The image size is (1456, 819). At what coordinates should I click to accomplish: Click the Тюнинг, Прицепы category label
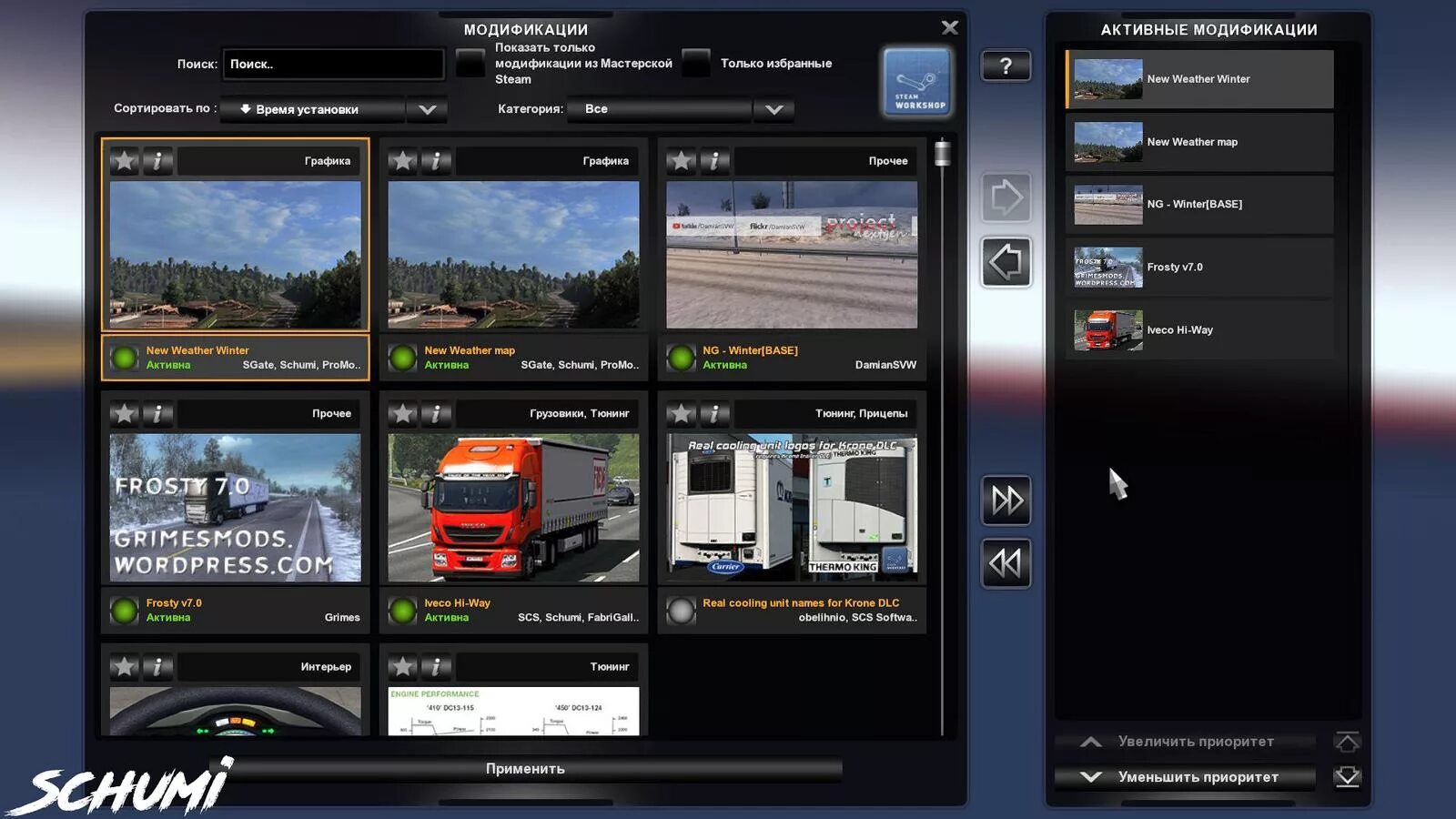point(862,414)
